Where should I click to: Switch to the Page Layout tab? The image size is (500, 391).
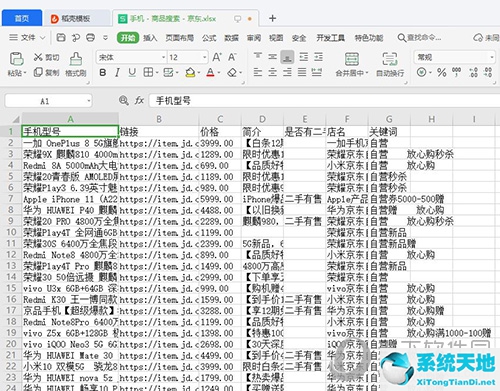click(180, 38)
